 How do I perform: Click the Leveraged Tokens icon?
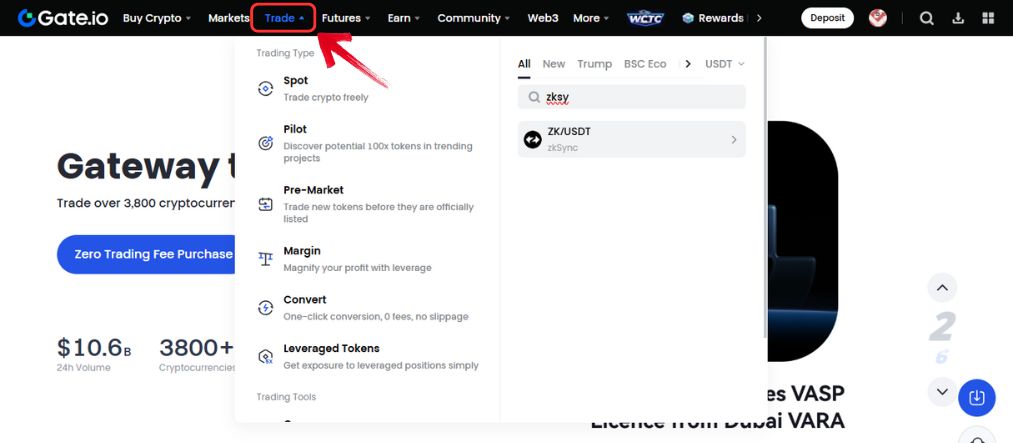point(266,356)
